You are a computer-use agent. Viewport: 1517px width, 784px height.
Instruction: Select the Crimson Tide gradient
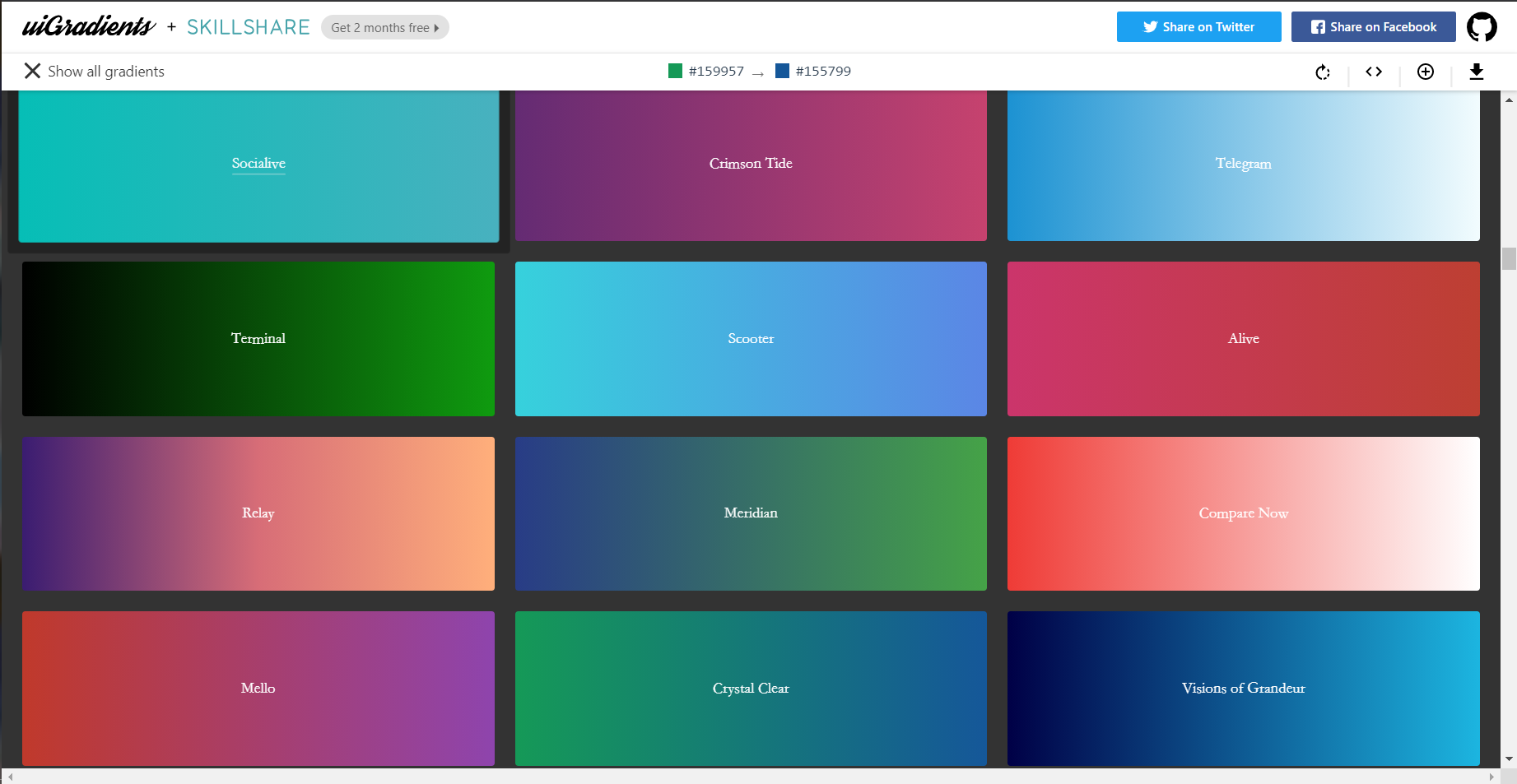751,165
